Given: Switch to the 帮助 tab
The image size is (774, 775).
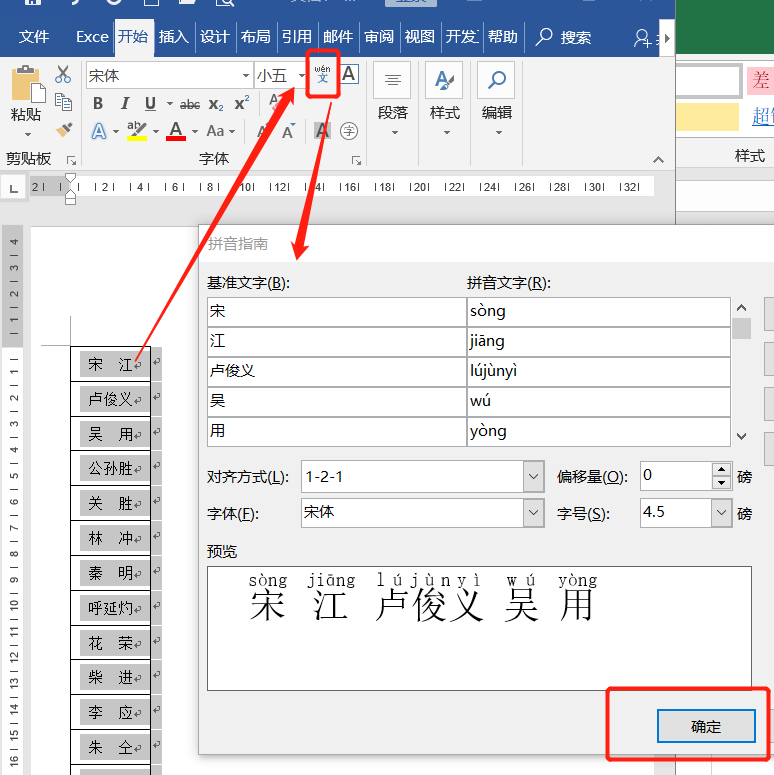Looking at the screenshot, I should (503, 37).
